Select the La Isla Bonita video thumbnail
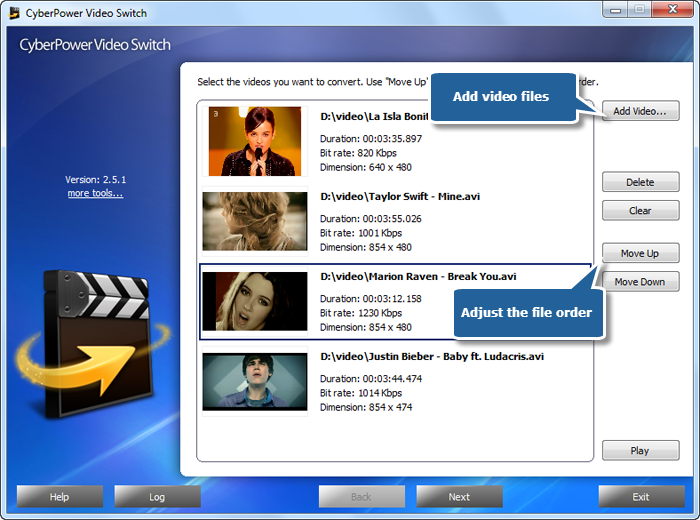This screenshot has height=520, width=700. pos(255,141)
